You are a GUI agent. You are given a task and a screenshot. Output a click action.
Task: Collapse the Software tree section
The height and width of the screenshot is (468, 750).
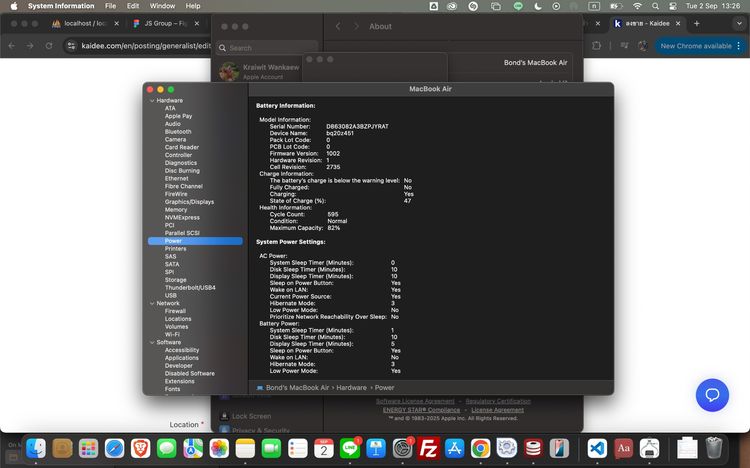pyautogui.click(x=152, y=342)
